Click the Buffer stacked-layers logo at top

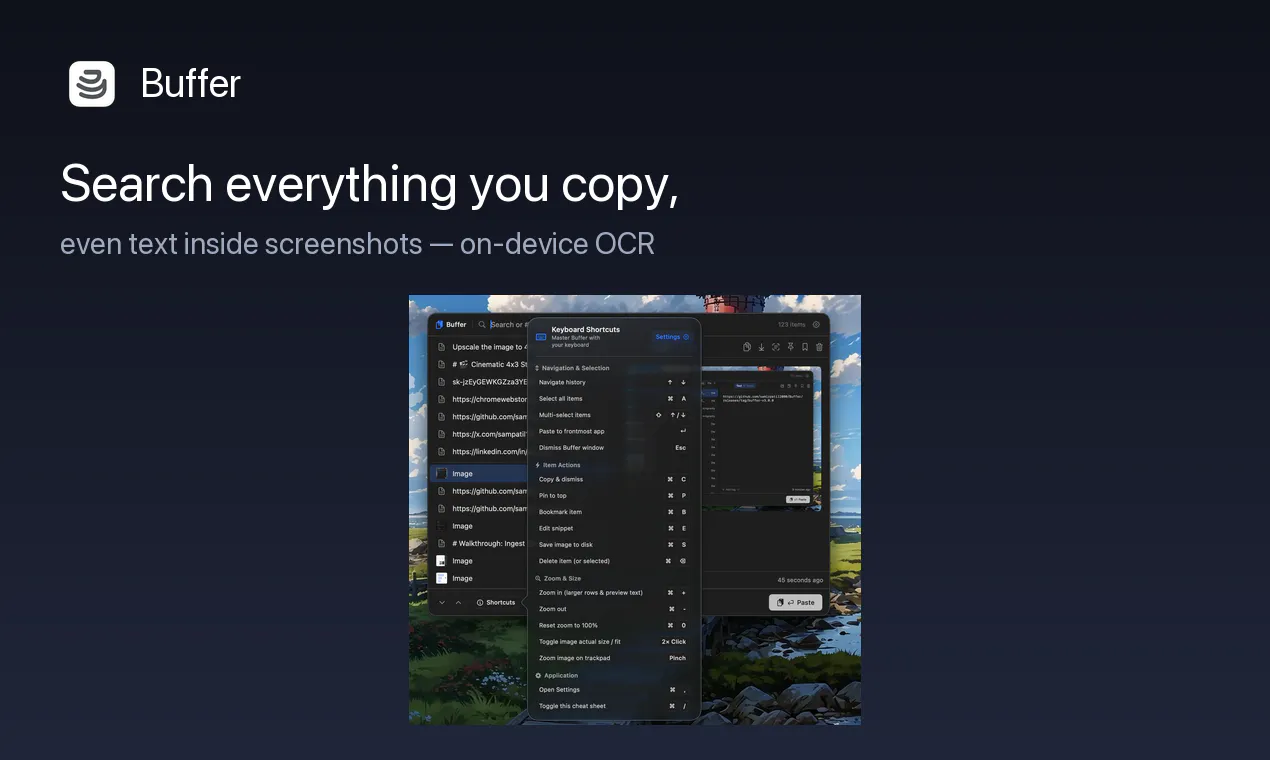[92, 84]
